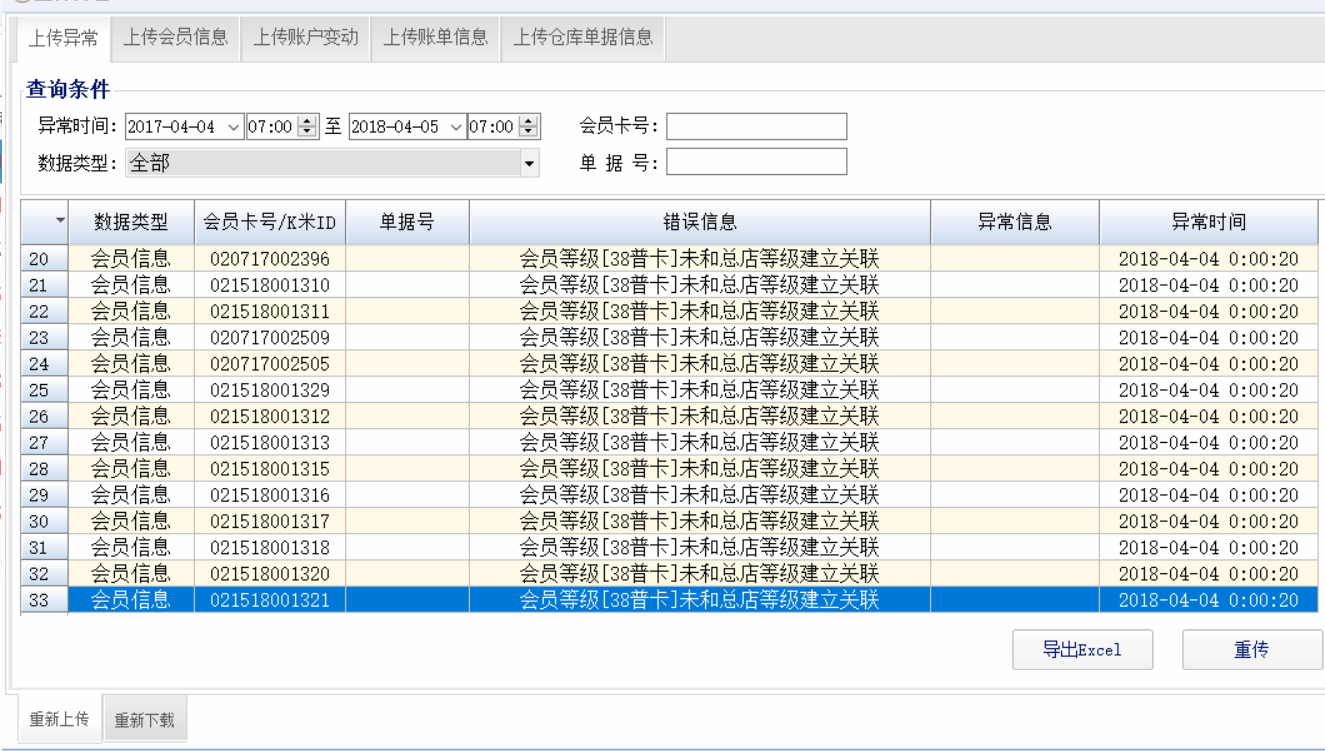This screenshot has width=1325, height=751.
Task: Click the 重传 button
Action: (1252, 650)
